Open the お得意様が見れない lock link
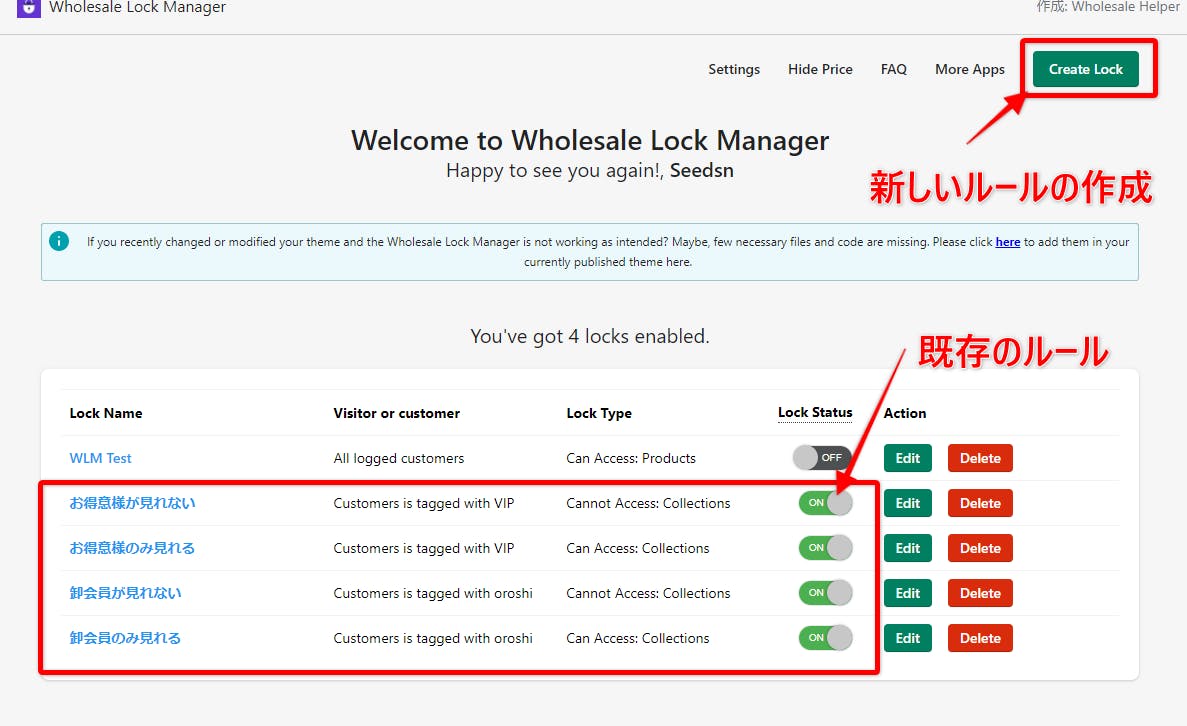Image resolution: width=1187 pixels, height=726 pixels. pos(132,503)
